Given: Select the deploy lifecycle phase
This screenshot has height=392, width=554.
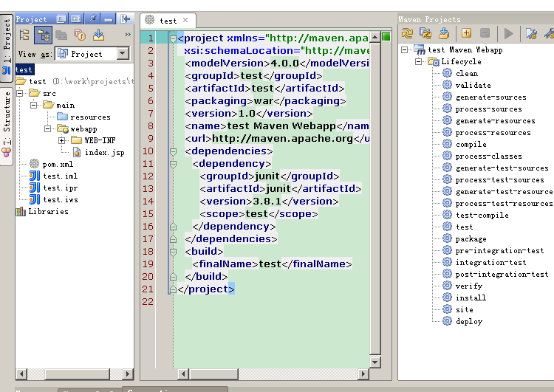Looking at the screenshot, I should pos(462,321).
